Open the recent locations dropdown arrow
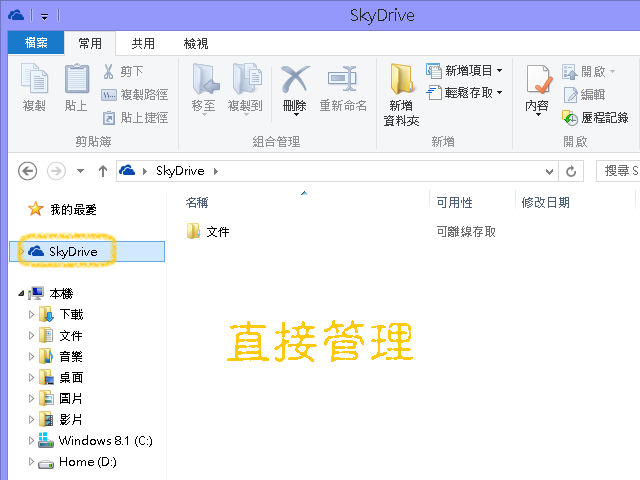 point(80,171)
